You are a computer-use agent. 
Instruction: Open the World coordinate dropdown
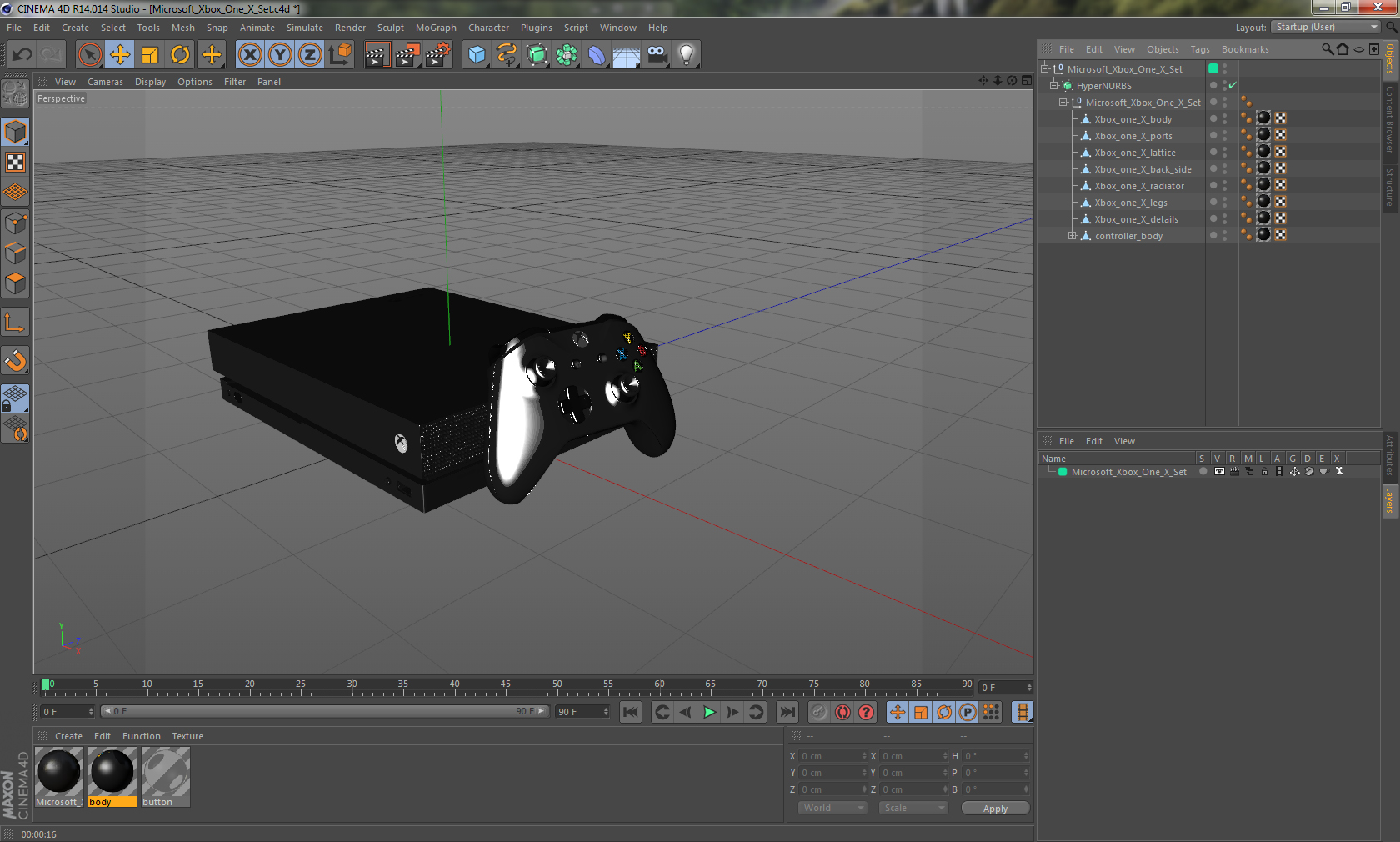[832, 808]
